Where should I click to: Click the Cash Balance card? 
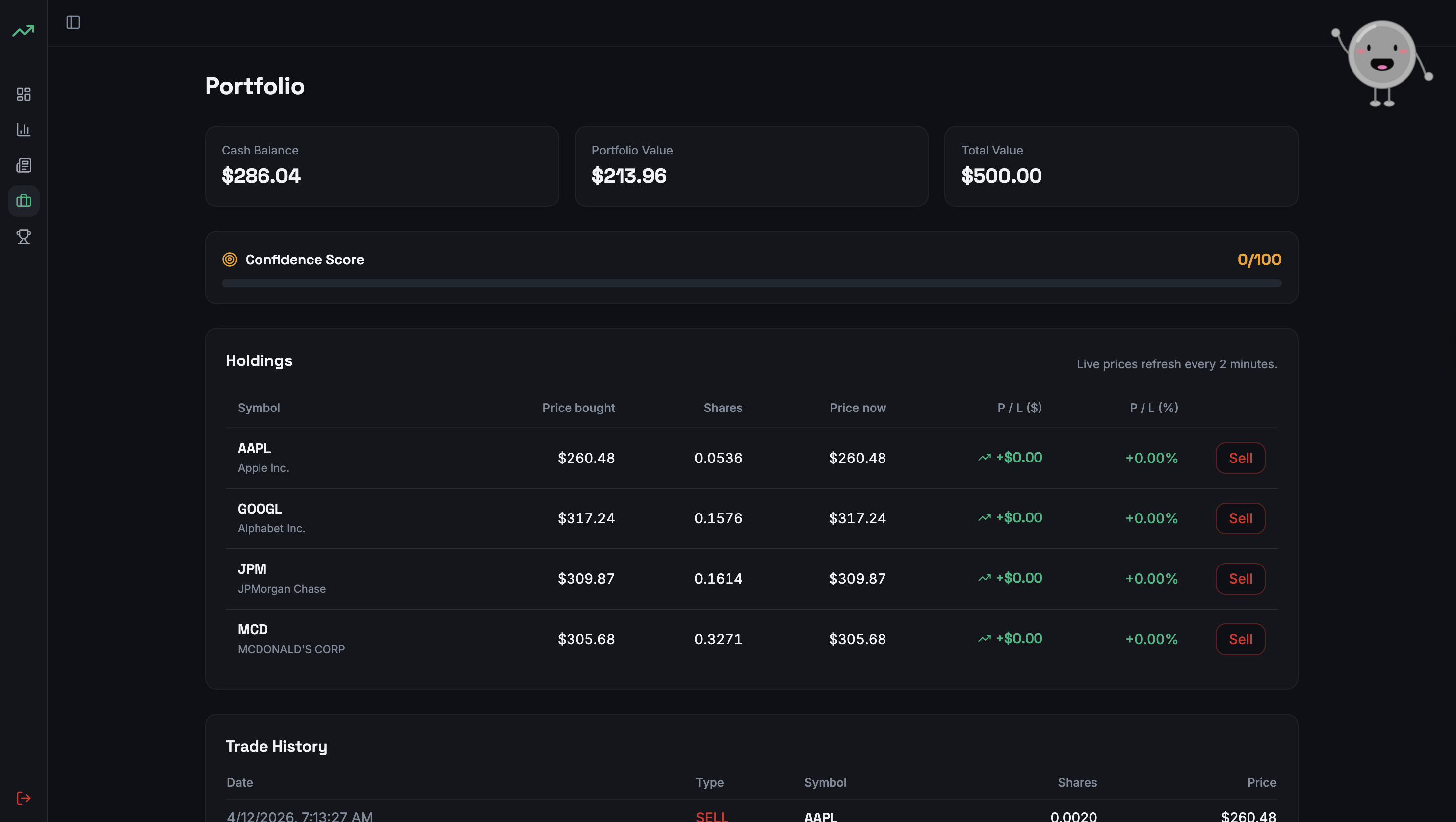click(381, 166)
